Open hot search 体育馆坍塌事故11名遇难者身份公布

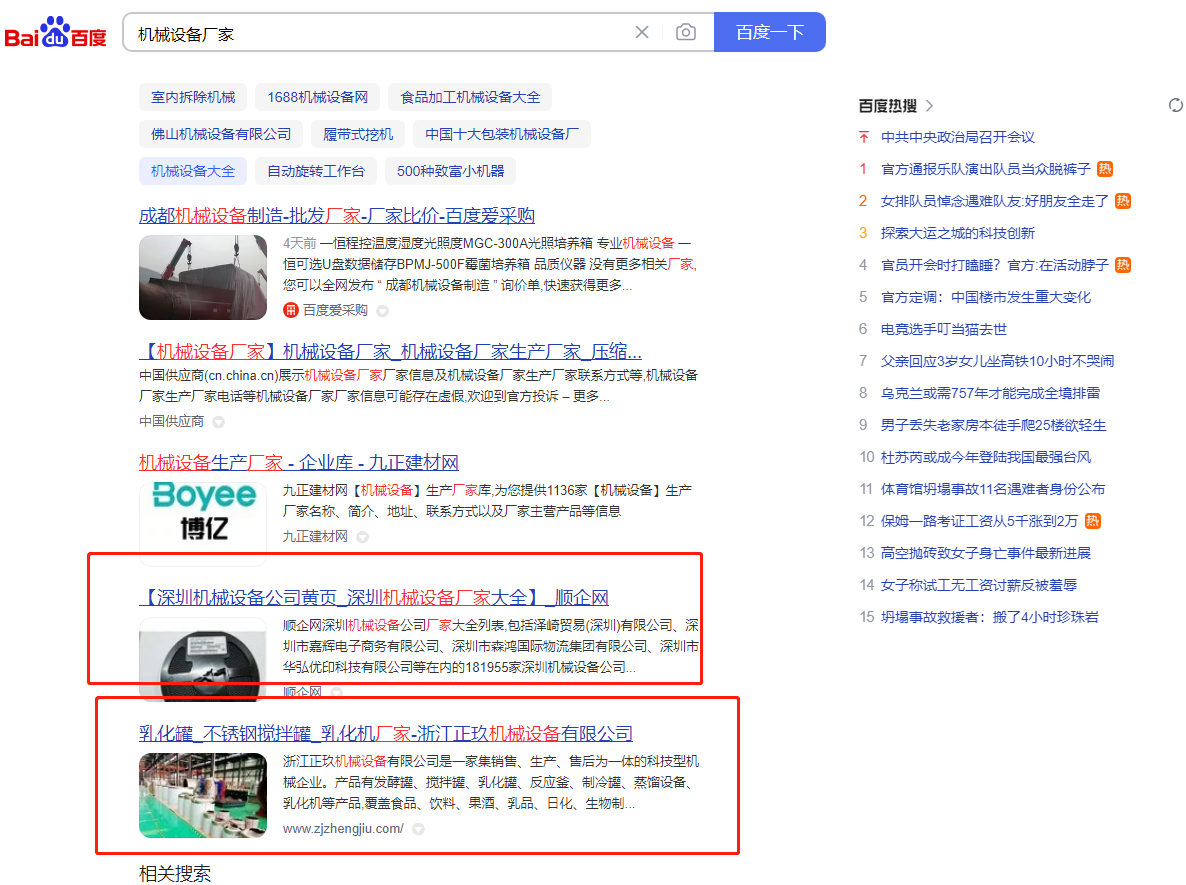click(992, 489)
